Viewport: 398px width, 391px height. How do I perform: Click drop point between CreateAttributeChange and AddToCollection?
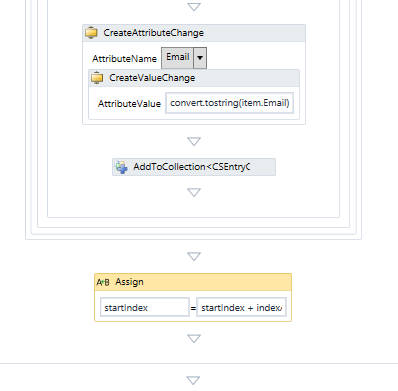point(194,142)
